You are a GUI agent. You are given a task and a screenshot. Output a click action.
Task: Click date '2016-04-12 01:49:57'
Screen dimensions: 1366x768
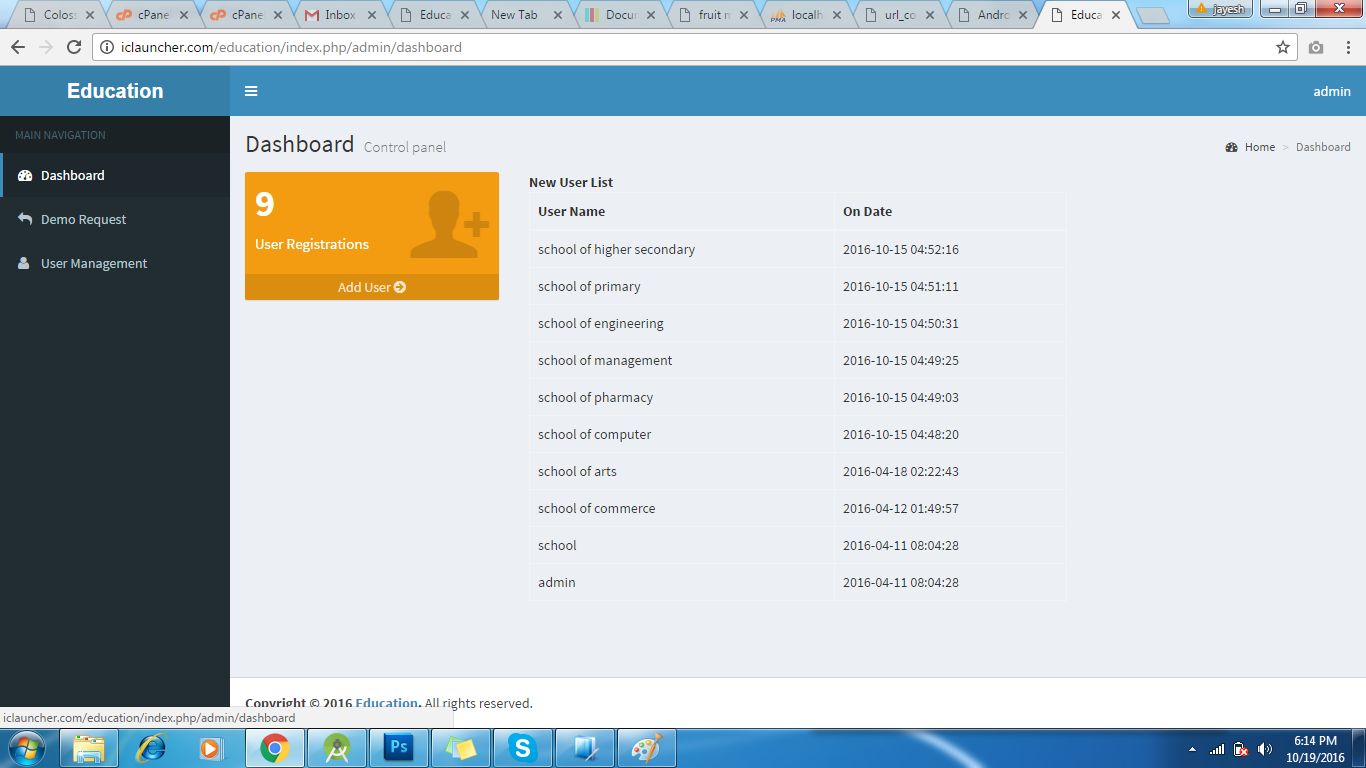pos(900,508)
